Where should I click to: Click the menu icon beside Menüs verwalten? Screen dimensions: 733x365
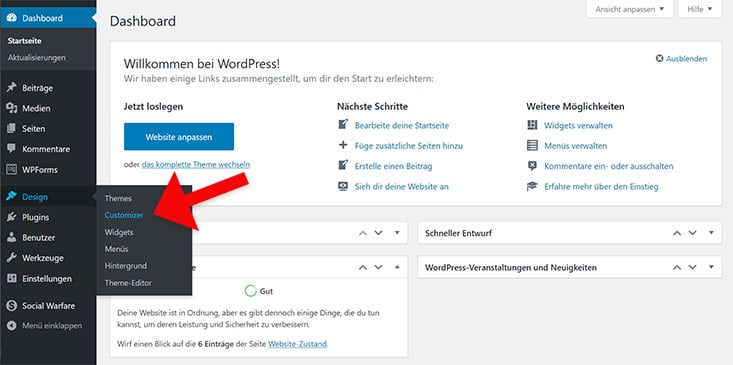pos(532,145)
